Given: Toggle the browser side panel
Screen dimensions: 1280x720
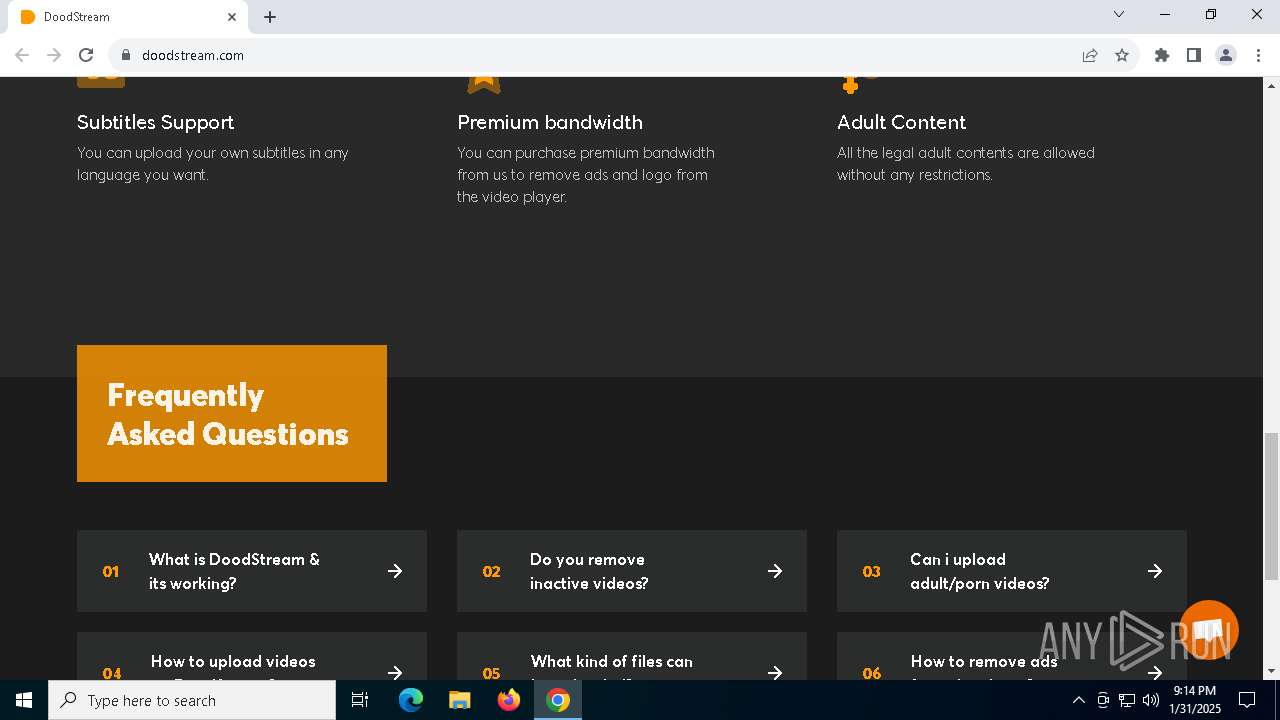Looking at the screenshot, I should point(1194,55).
